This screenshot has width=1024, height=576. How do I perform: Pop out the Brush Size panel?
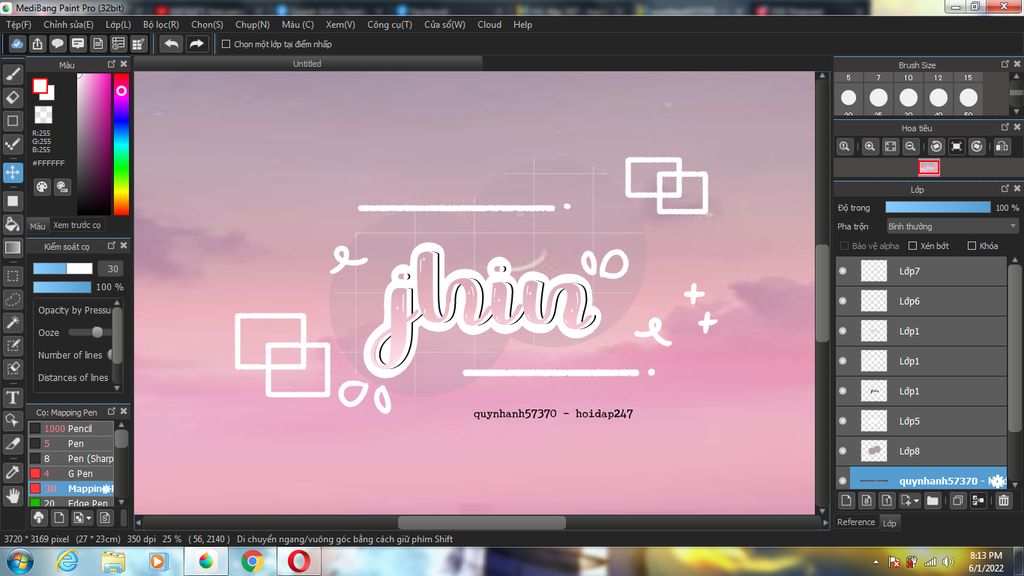[x=1005, y=64]
